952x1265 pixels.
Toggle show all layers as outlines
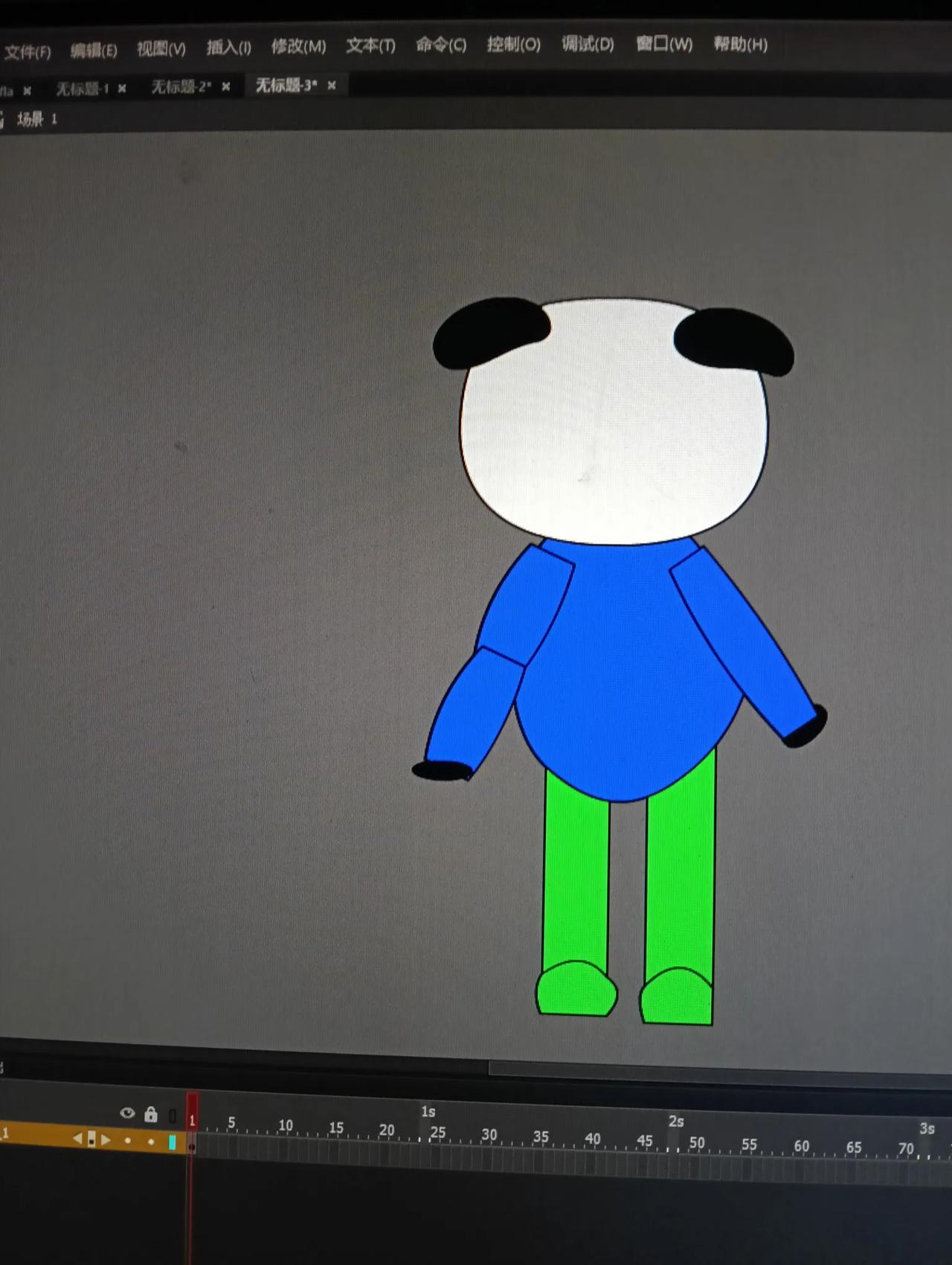point(173,1115)
